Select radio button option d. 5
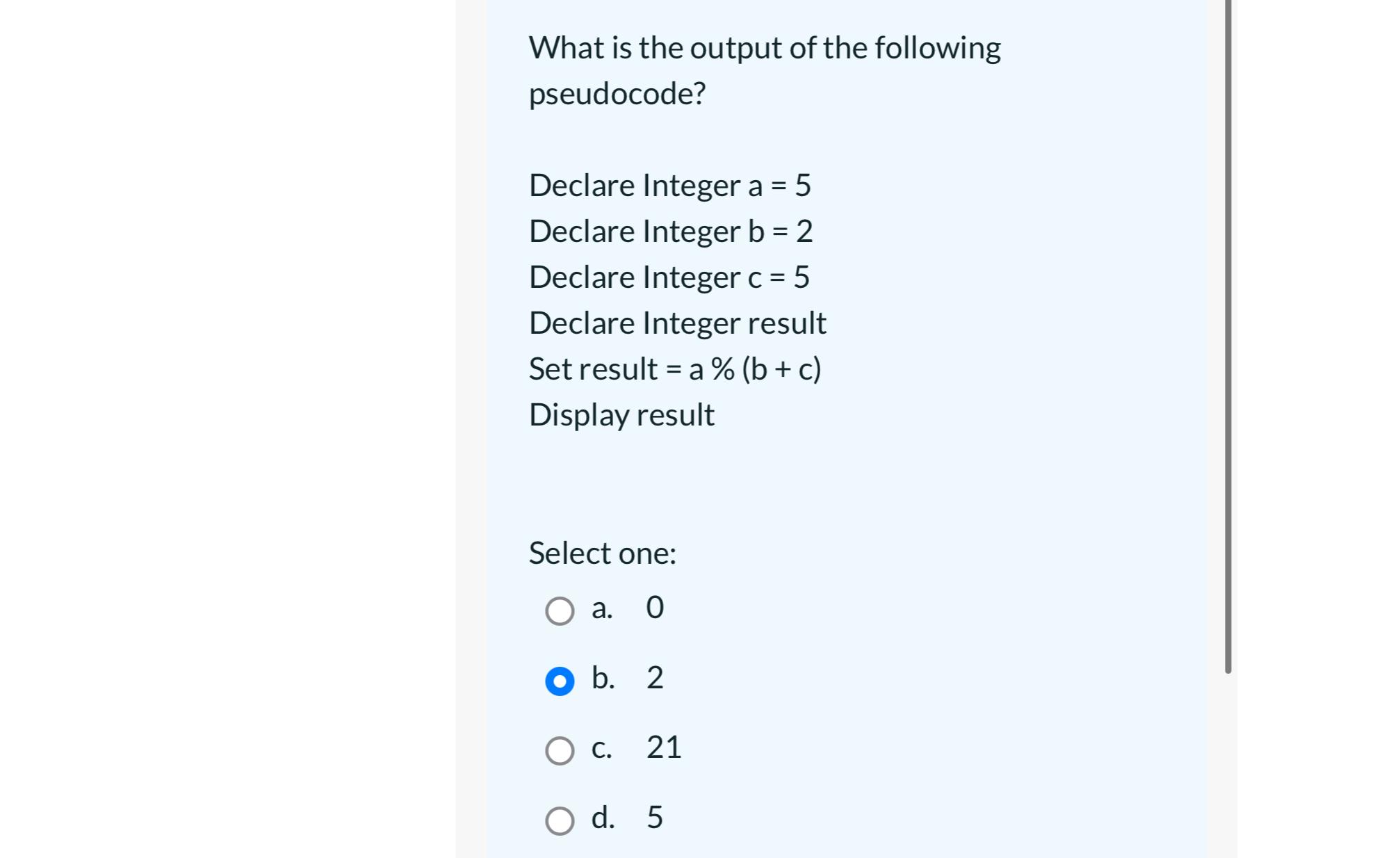This screenshot has width=1400, height=858. pos(560,820)
